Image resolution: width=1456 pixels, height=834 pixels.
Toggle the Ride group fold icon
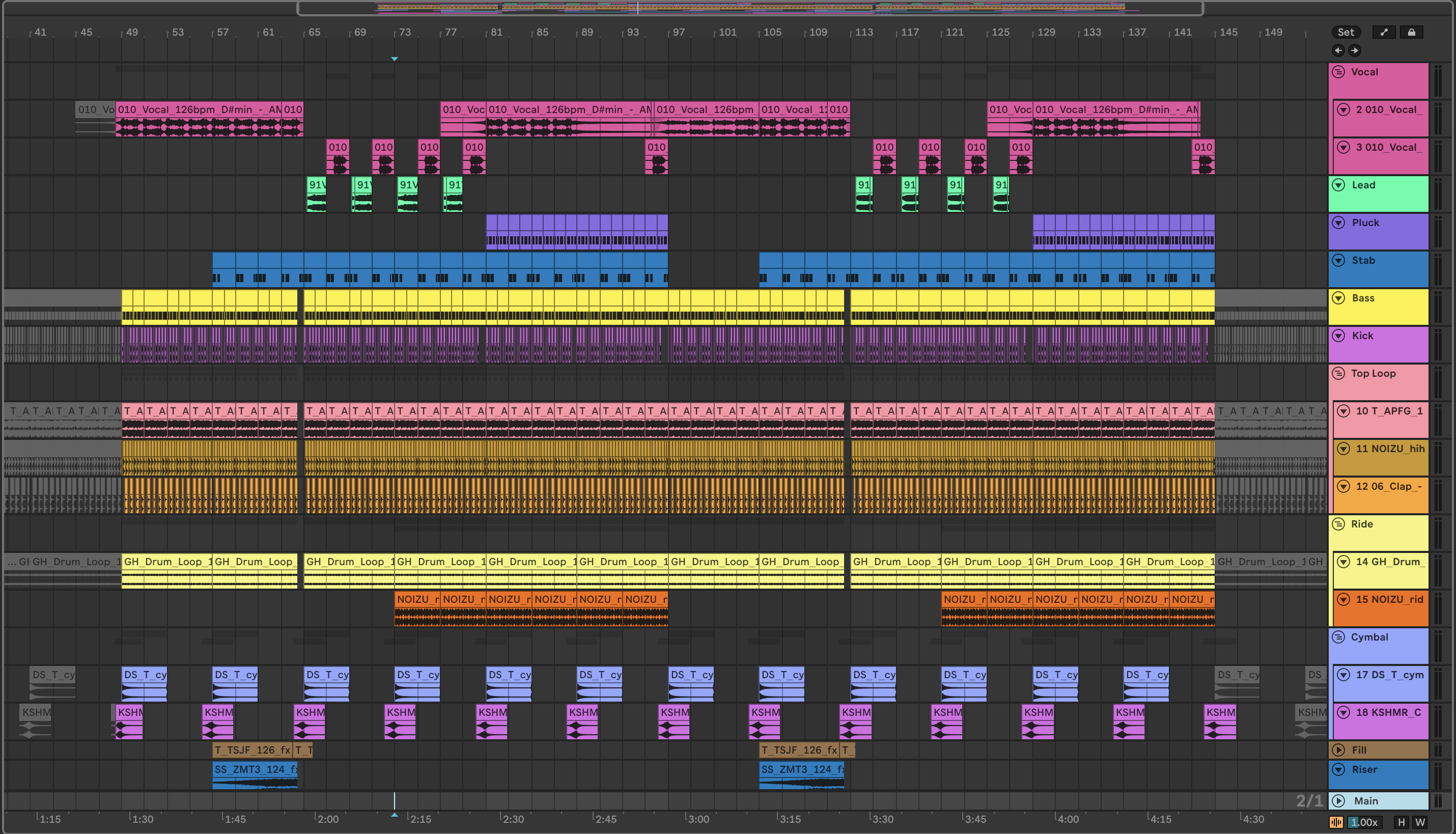click(1338, 524)
